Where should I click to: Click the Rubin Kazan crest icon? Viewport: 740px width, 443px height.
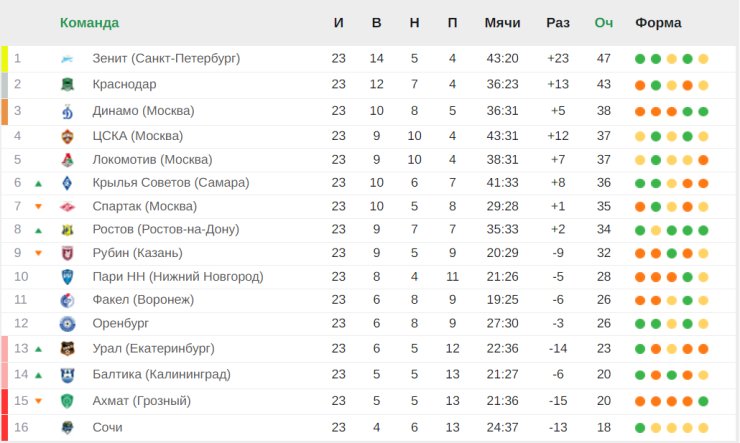pos(67,253)
